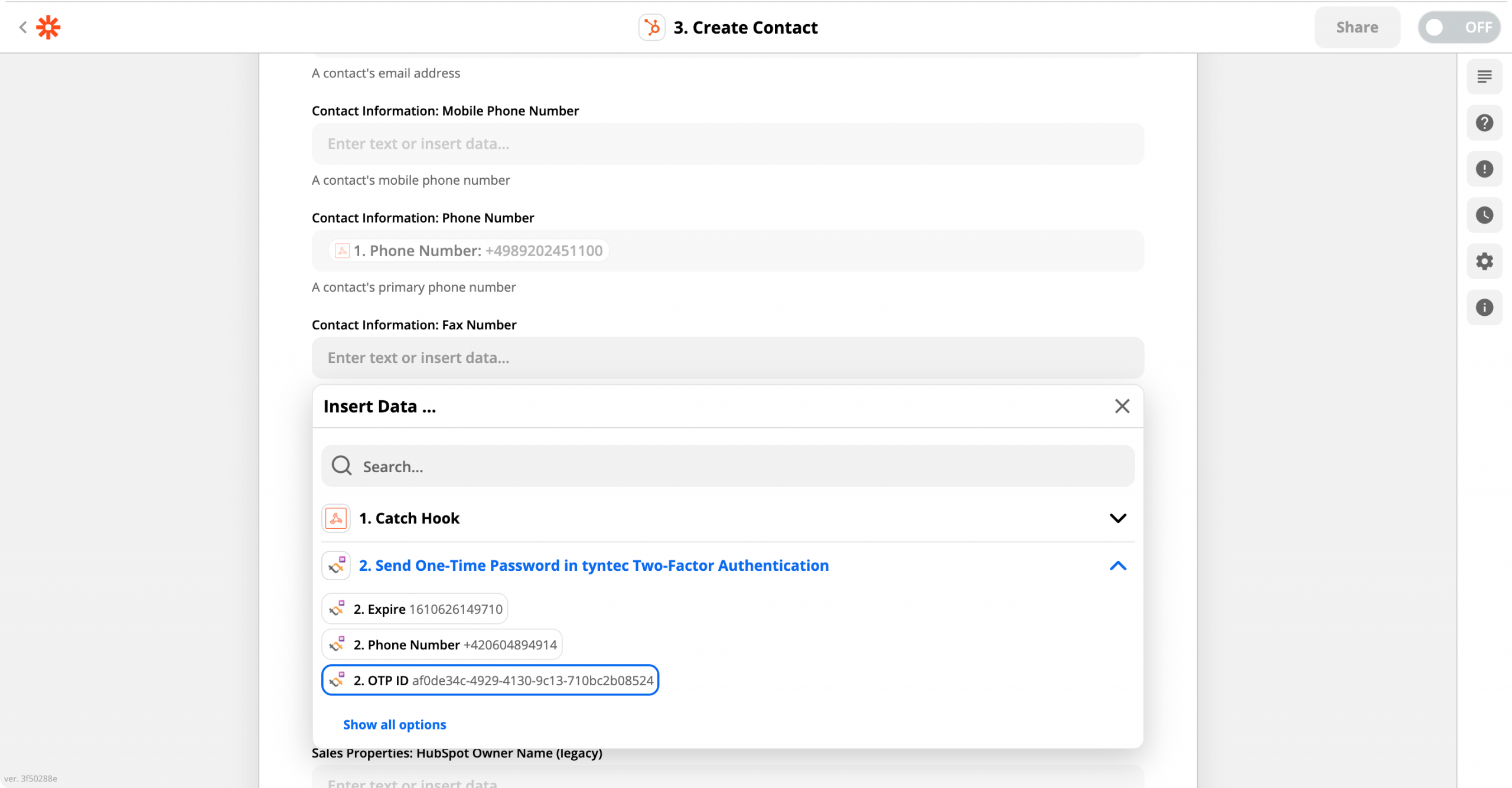Collapse the Send One-Time Password section chevron
The height and width of the screenshot is (788, 1512).
1117,565
